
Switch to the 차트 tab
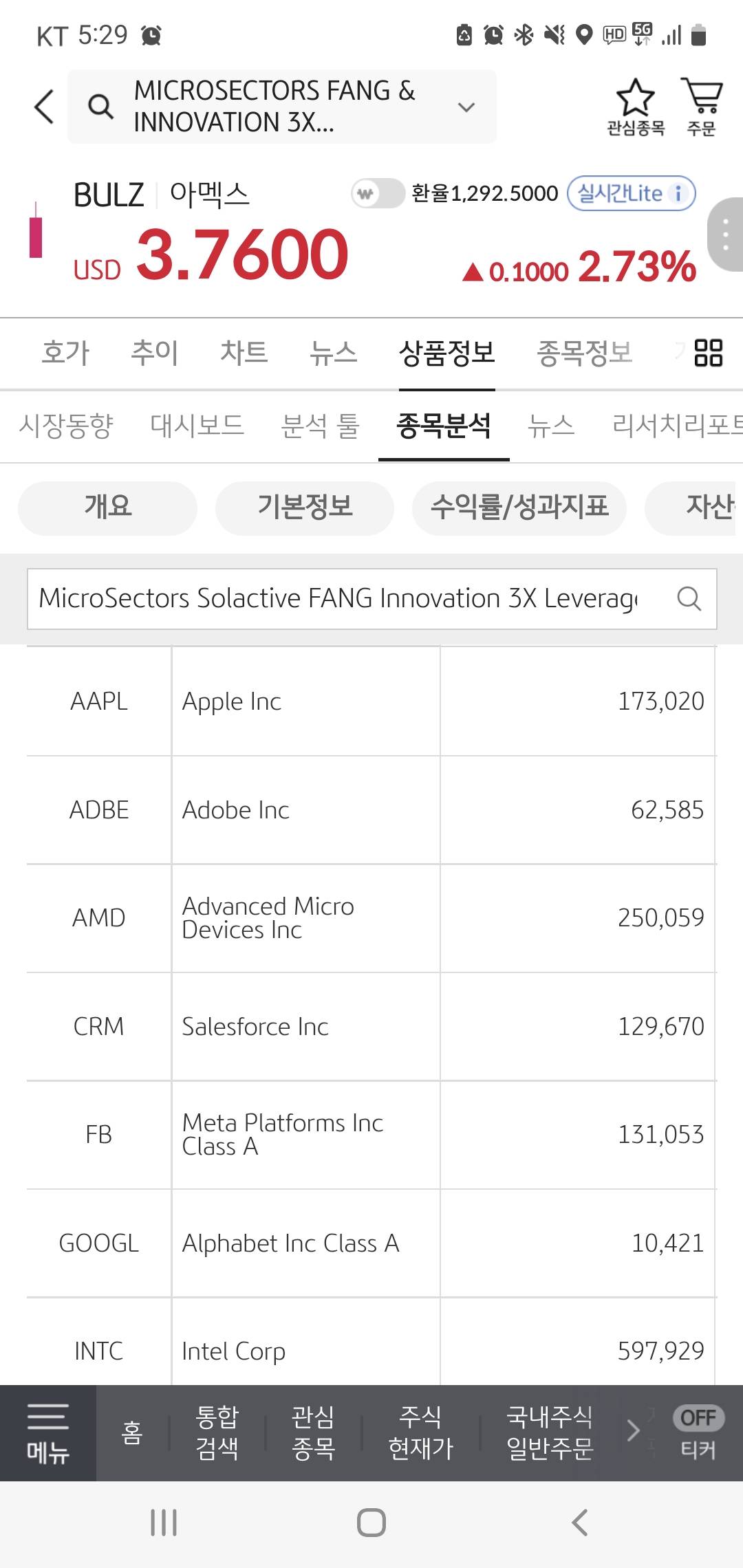click(x=244, y=353)
